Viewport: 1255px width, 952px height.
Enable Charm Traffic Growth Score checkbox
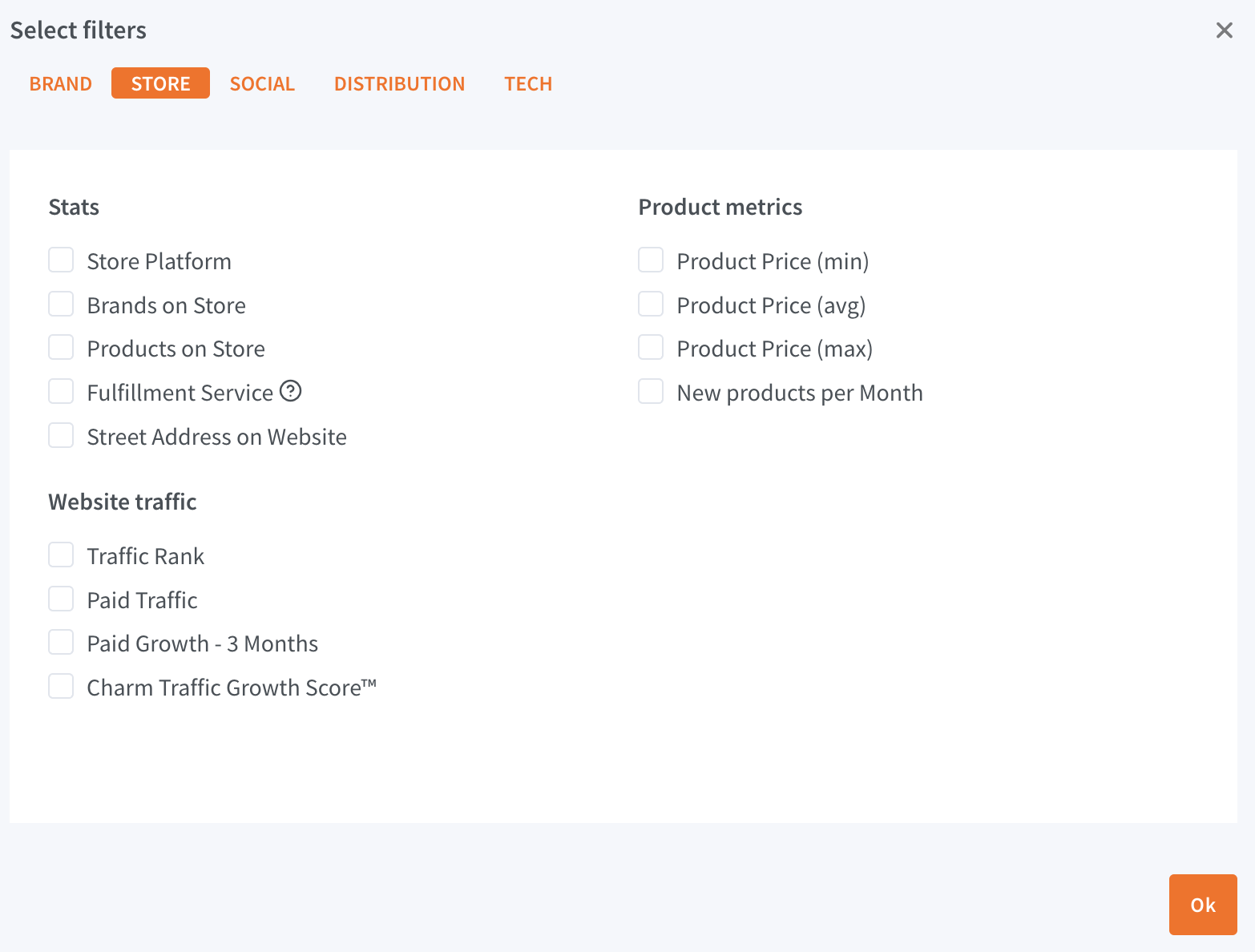coord(61,687)
